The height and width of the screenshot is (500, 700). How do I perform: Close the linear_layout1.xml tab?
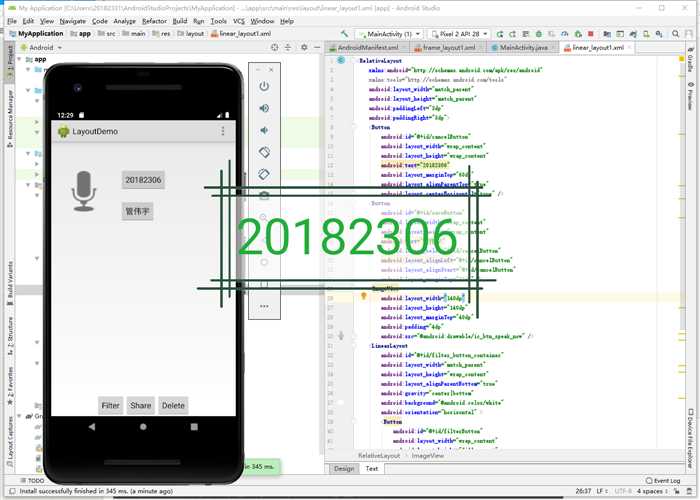coord(629,47)
